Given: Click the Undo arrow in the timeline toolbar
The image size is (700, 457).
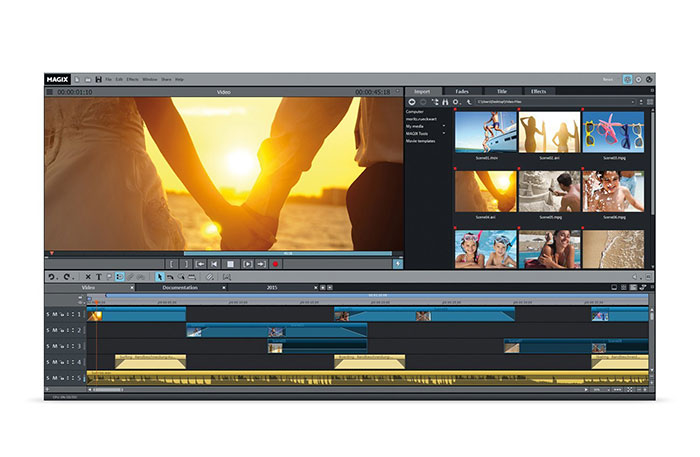Looking at the screenshot, I should click(52, 276).
